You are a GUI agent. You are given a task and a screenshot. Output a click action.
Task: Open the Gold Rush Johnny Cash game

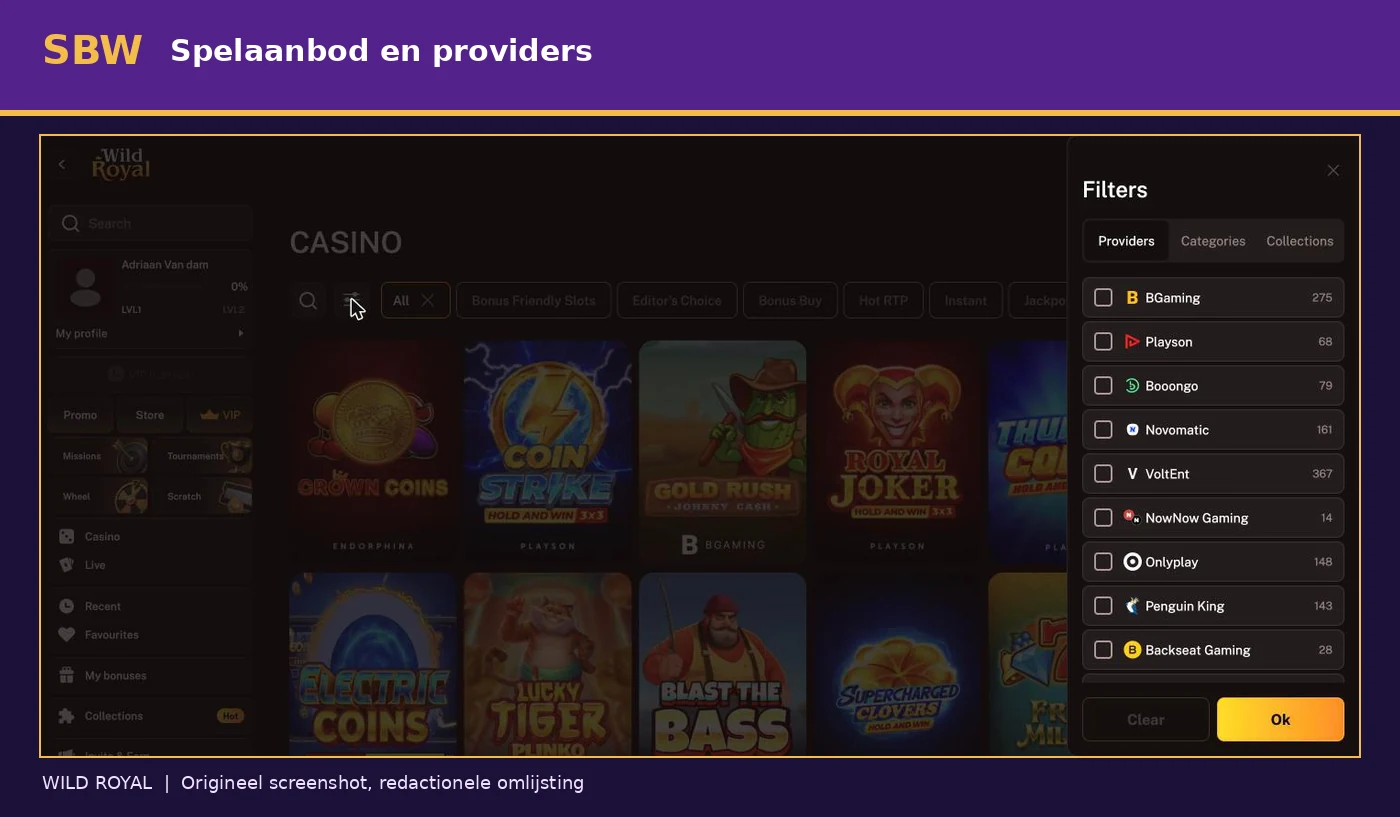click(722, 452)
